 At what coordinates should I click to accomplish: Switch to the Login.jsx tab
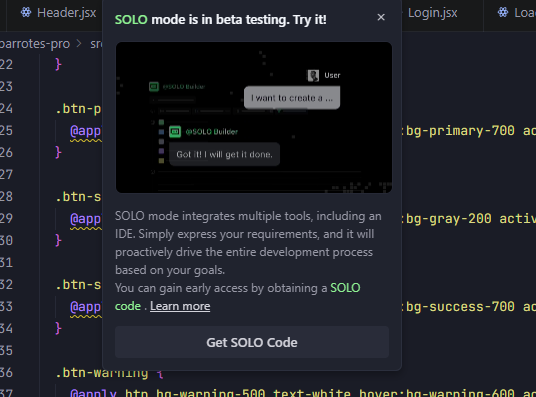click(432, 13)
